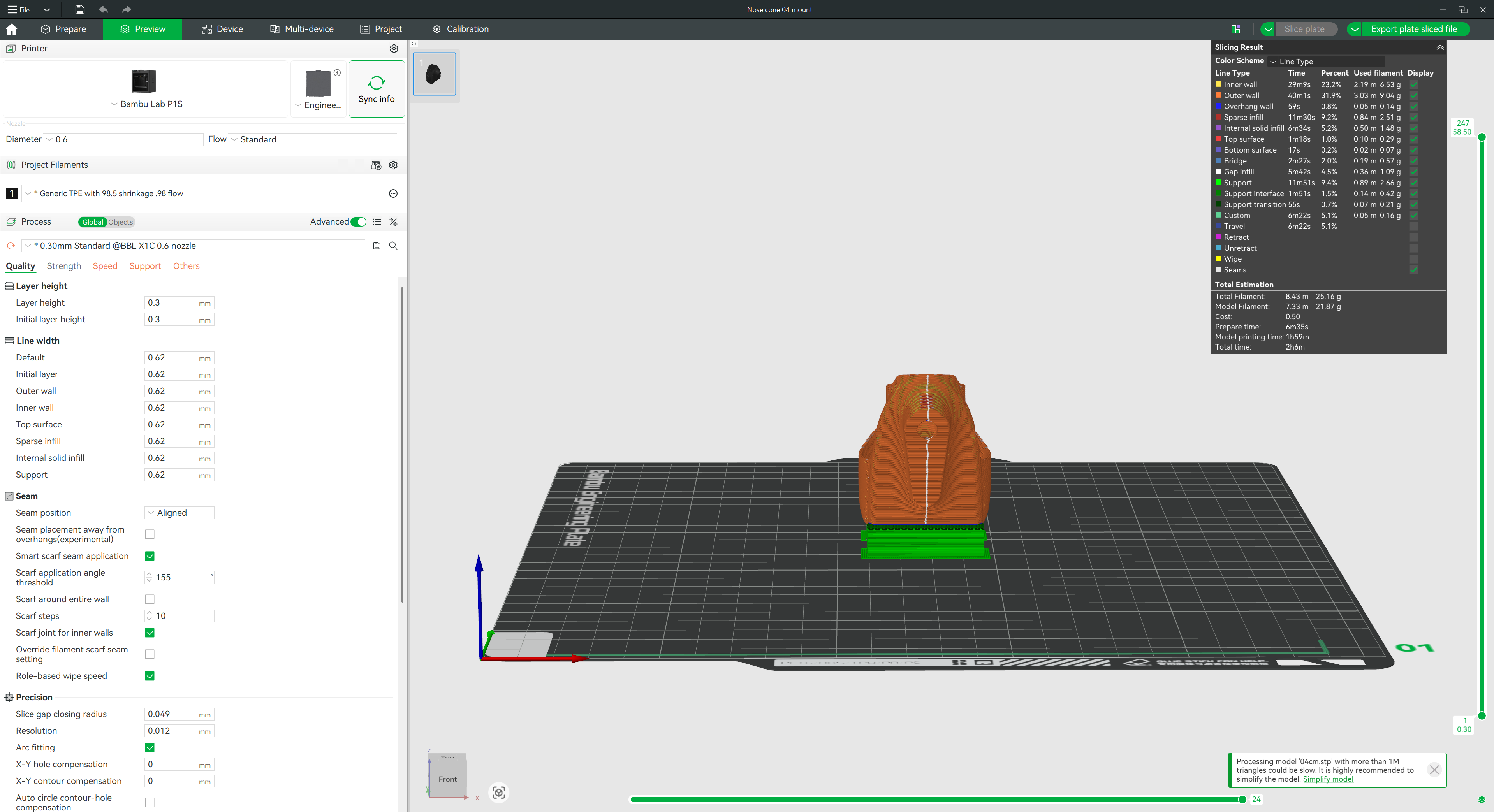Open compare presets icon in Process

coord(393,222)
